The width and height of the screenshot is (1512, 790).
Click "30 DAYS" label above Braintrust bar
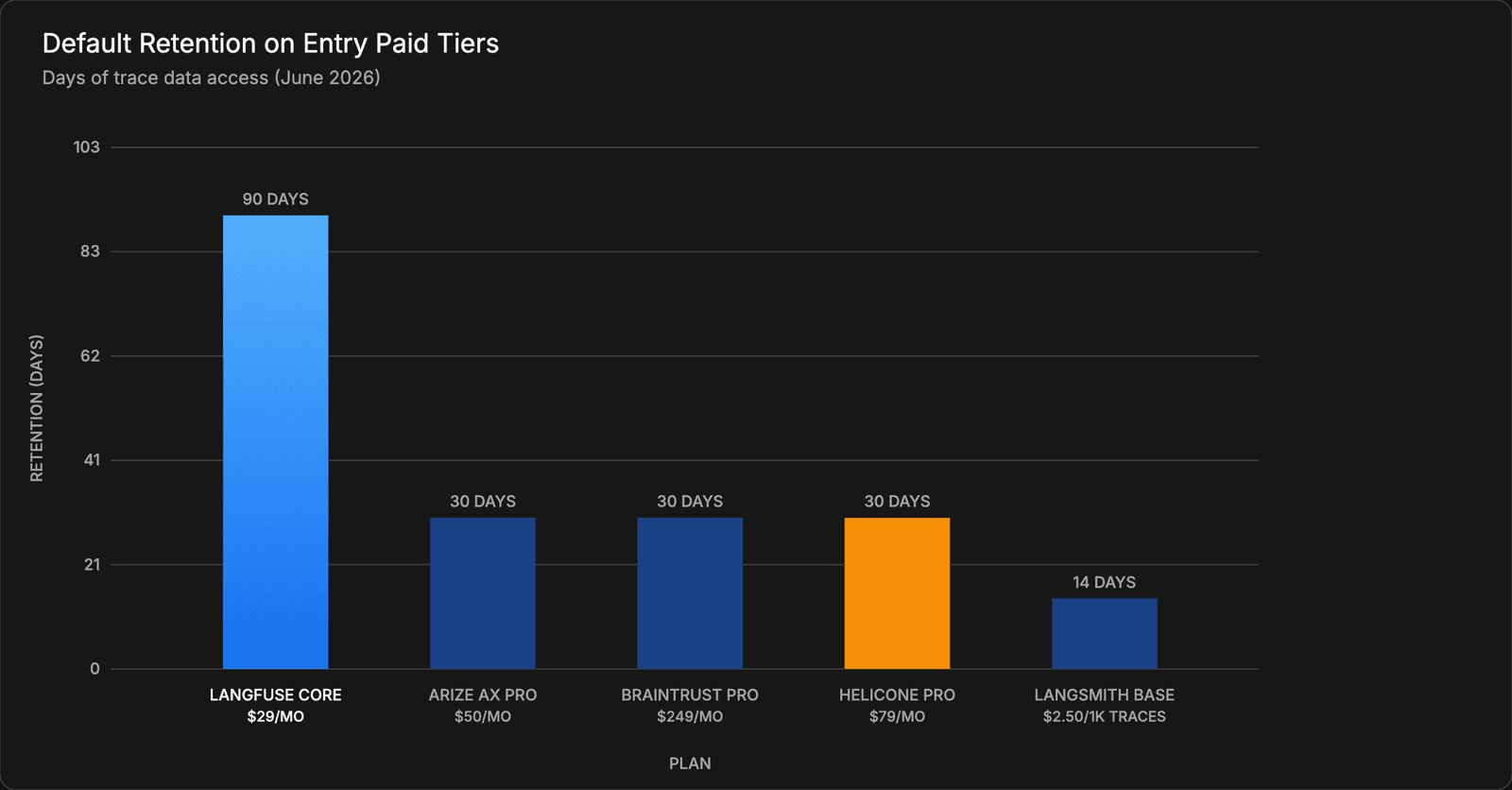click(690, 501)
